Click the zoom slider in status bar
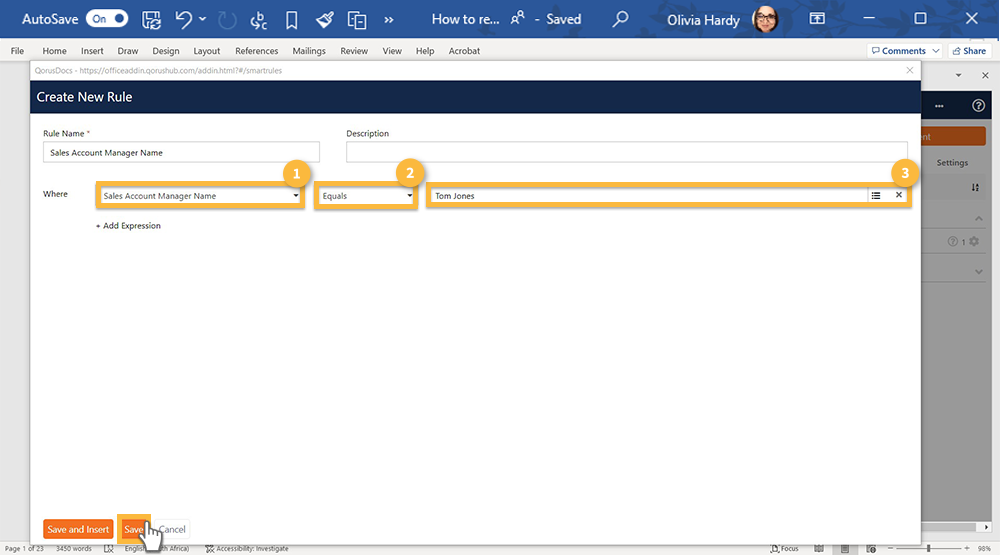The width and height of the screenshot is (1000, 555). [928, 548]
